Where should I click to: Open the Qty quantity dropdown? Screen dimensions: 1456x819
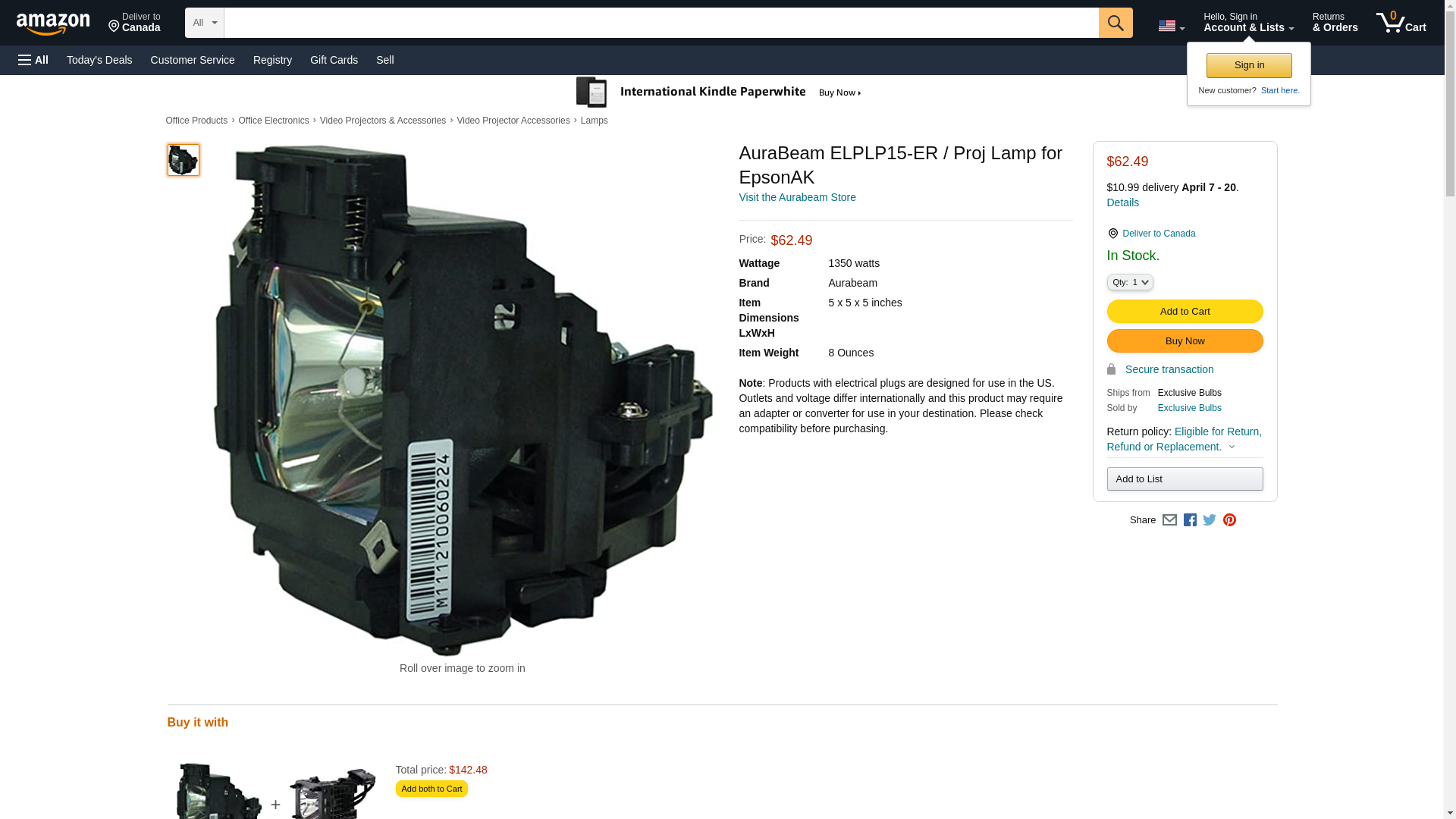point(1129,282)
